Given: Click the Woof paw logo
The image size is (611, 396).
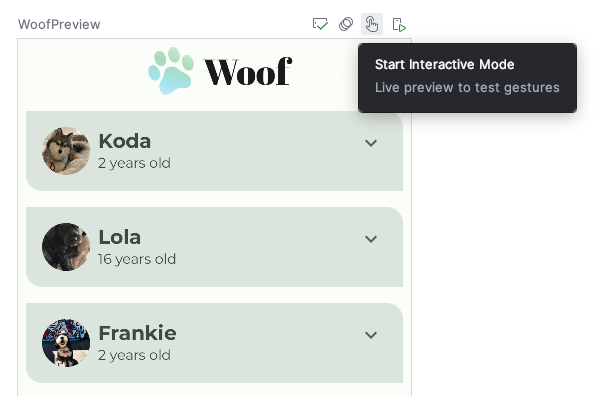Looking at the screenshot, I should pos(171,71).
